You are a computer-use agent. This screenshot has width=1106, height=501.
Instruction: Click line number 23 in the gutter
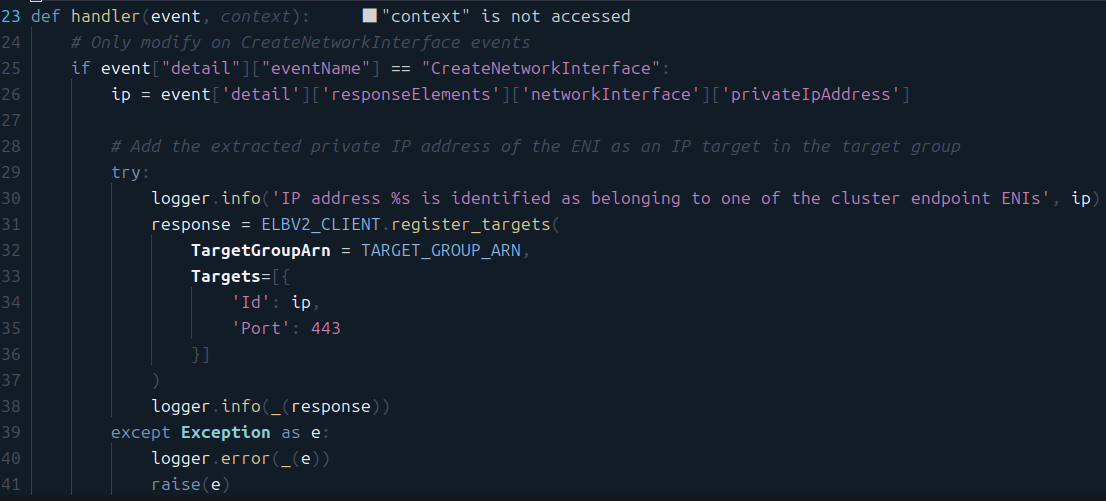pyautogui.click(x=11, y=16)
